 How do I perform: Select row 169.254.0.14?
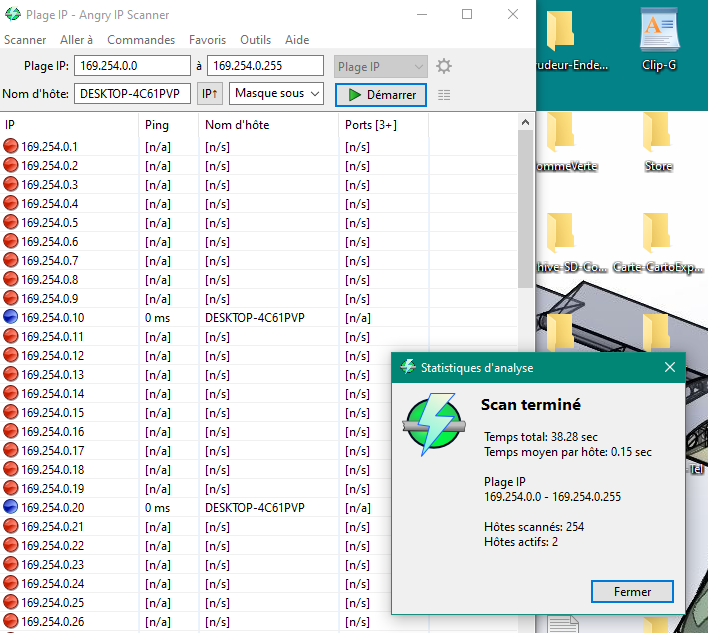(196, 393)
